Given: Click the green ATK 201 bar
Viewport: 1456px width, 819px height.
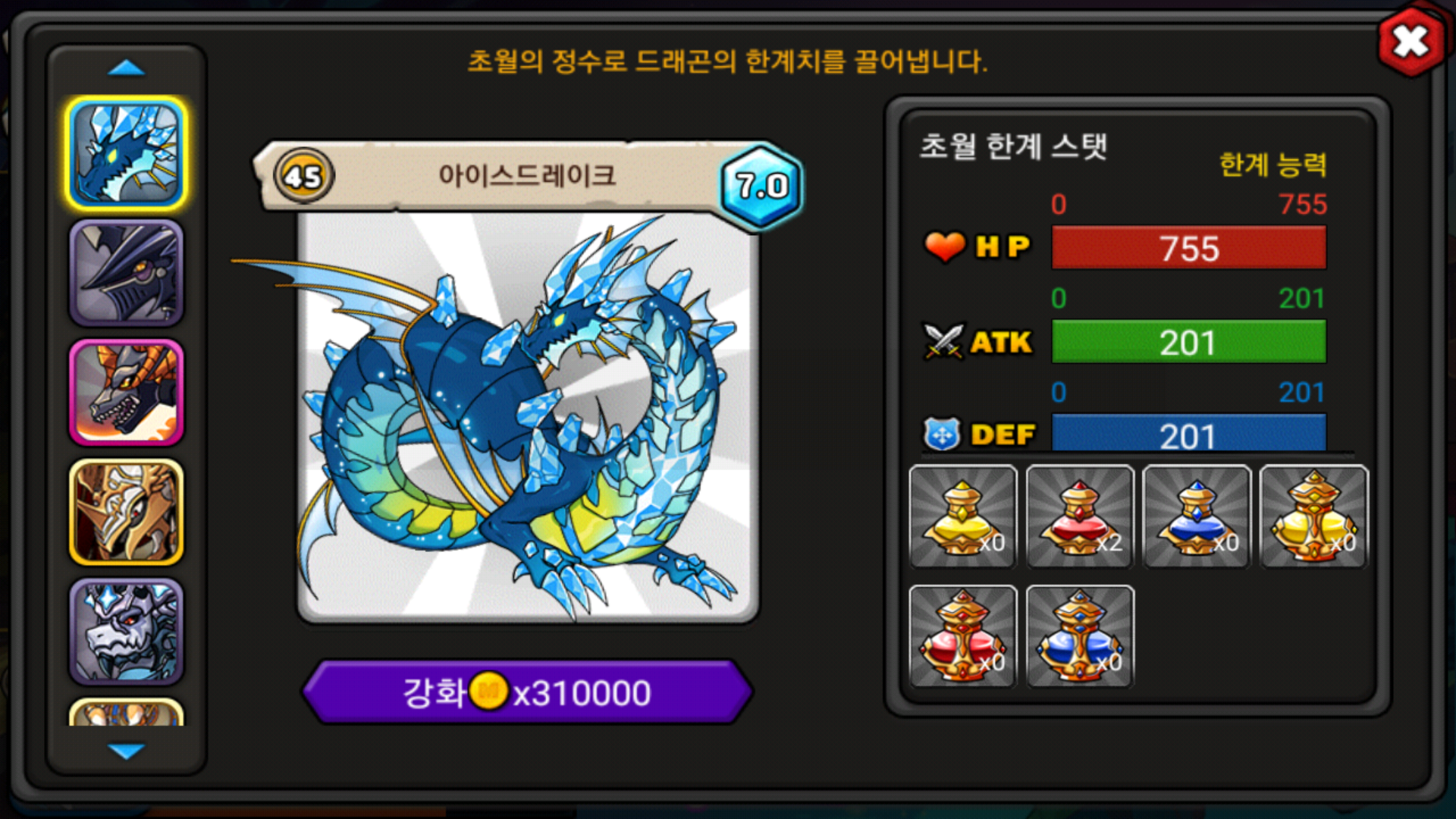Looking at the screenshot, I should tap(1189, 342).
